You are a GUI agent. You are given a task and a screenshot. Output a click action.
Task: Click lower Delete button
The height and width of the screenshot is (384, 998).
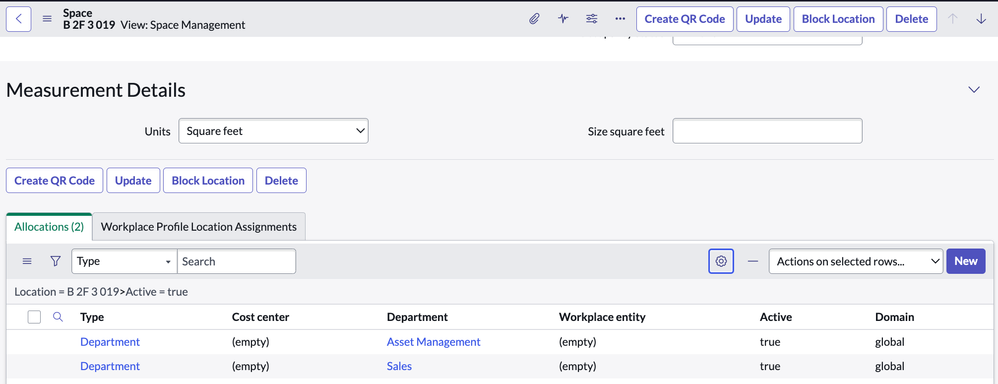point(281,180)
